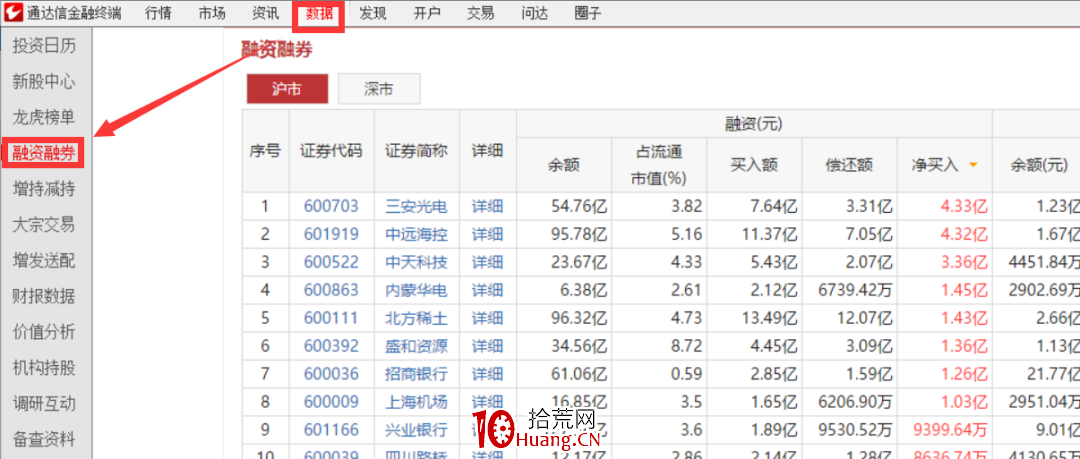This screenshot has height=459, width=1080.
Task: Open 机构持股 in the sidebar
Action: click(x=43, y=367)
